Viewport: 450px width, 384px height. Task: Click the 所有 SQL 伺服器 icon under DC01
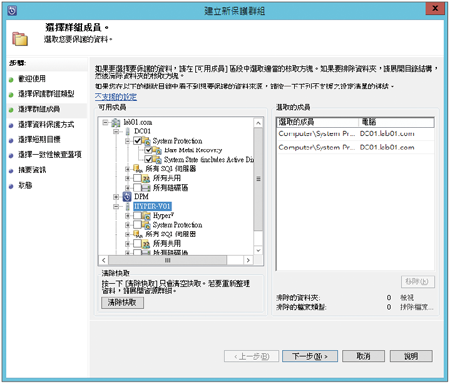pos(138,169)
